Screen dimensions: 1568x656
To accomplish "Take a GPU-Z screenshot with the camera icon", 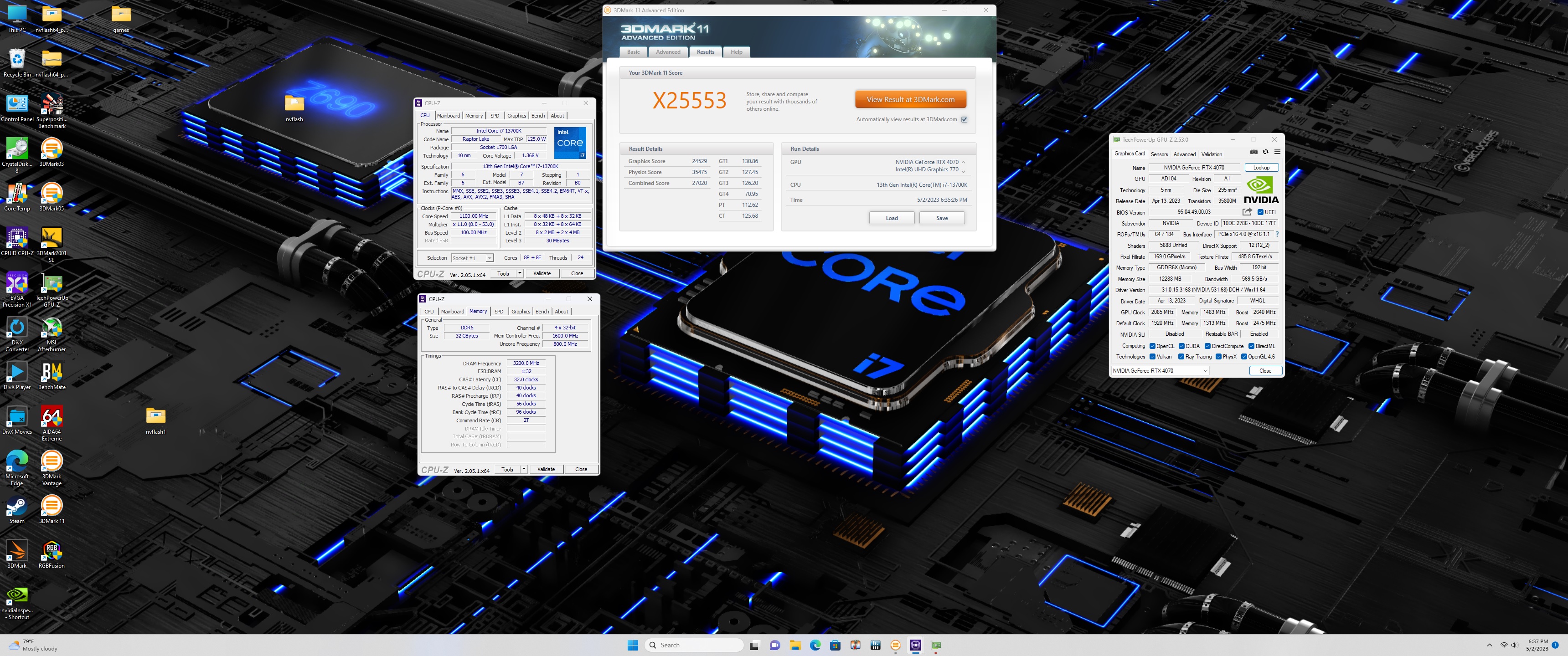I will coord(1253,152).
